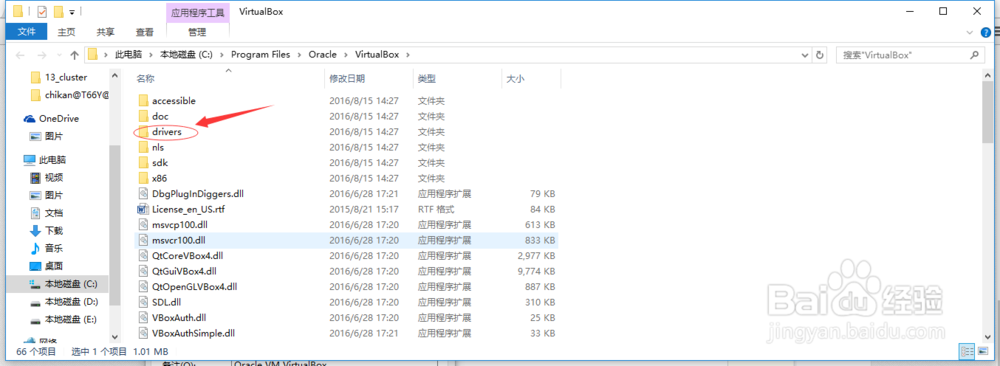Click Program Files in address bar
This screenshot has width=1000, height=366.
click(x=260, y=55)
